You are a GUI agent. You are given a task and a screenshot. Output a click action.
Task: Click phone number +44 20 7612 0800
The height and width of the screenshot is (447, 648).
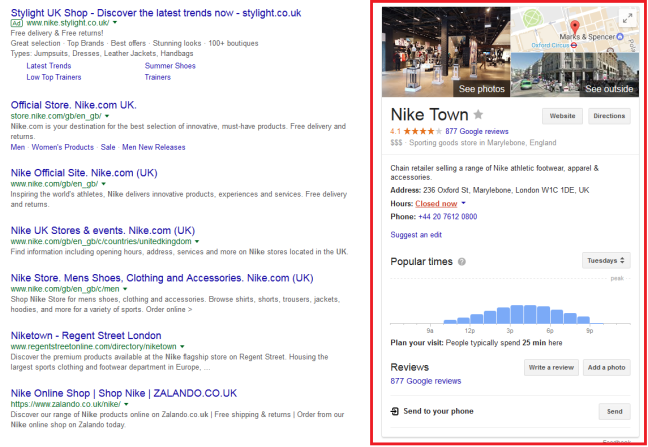click(x=448, y=216)
